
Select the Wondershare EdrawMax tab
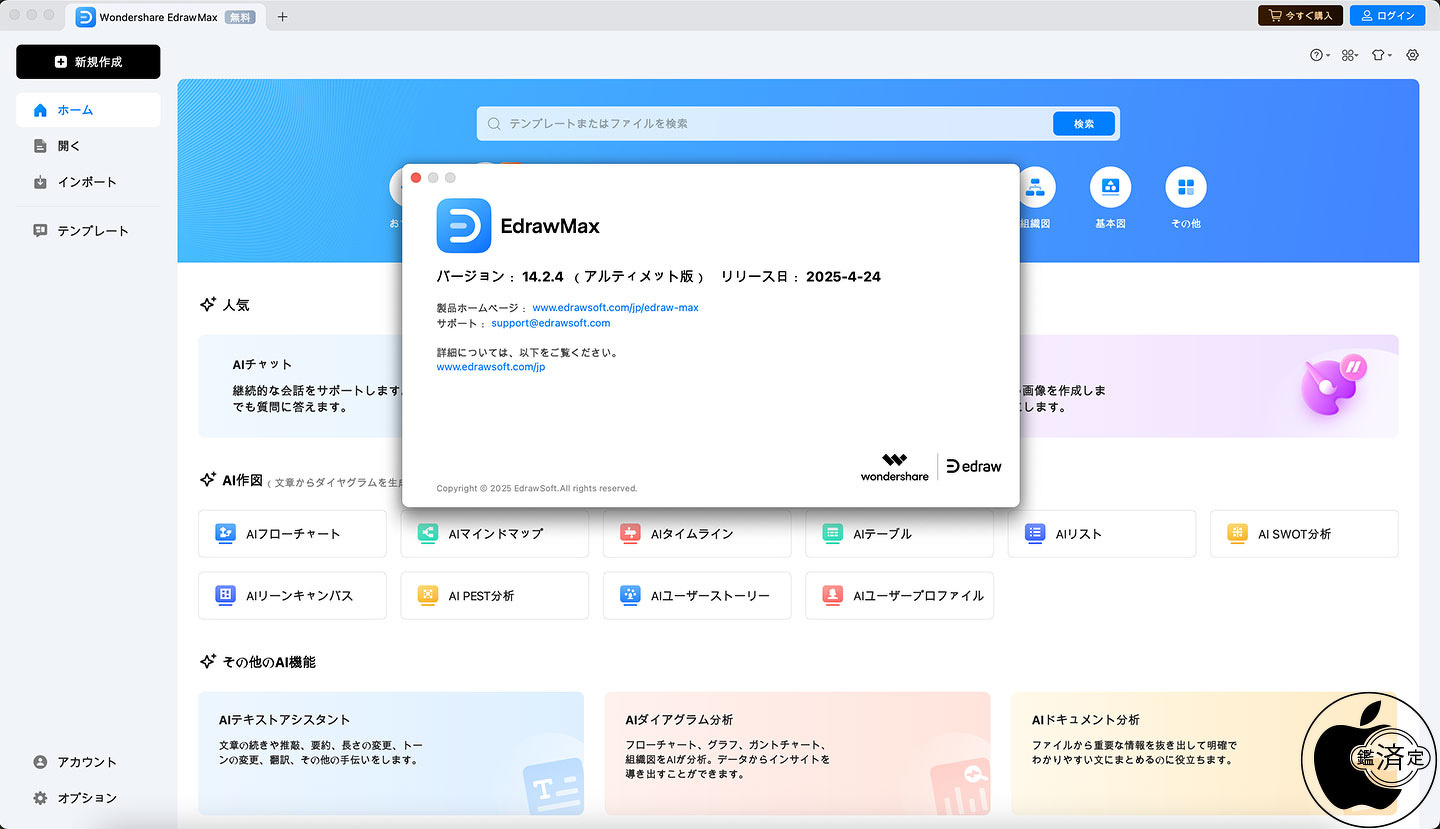tap(164, 16)
